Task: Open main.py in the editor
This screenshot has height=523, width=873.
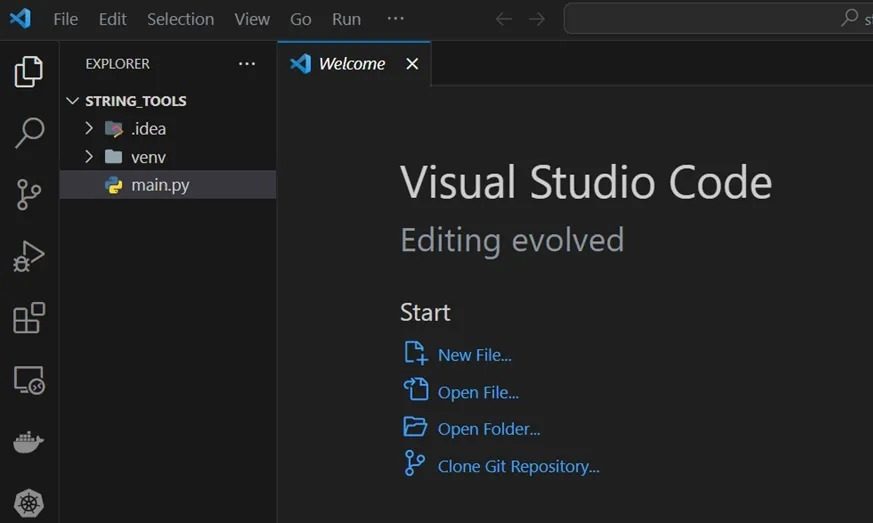Action: [159, 185]
